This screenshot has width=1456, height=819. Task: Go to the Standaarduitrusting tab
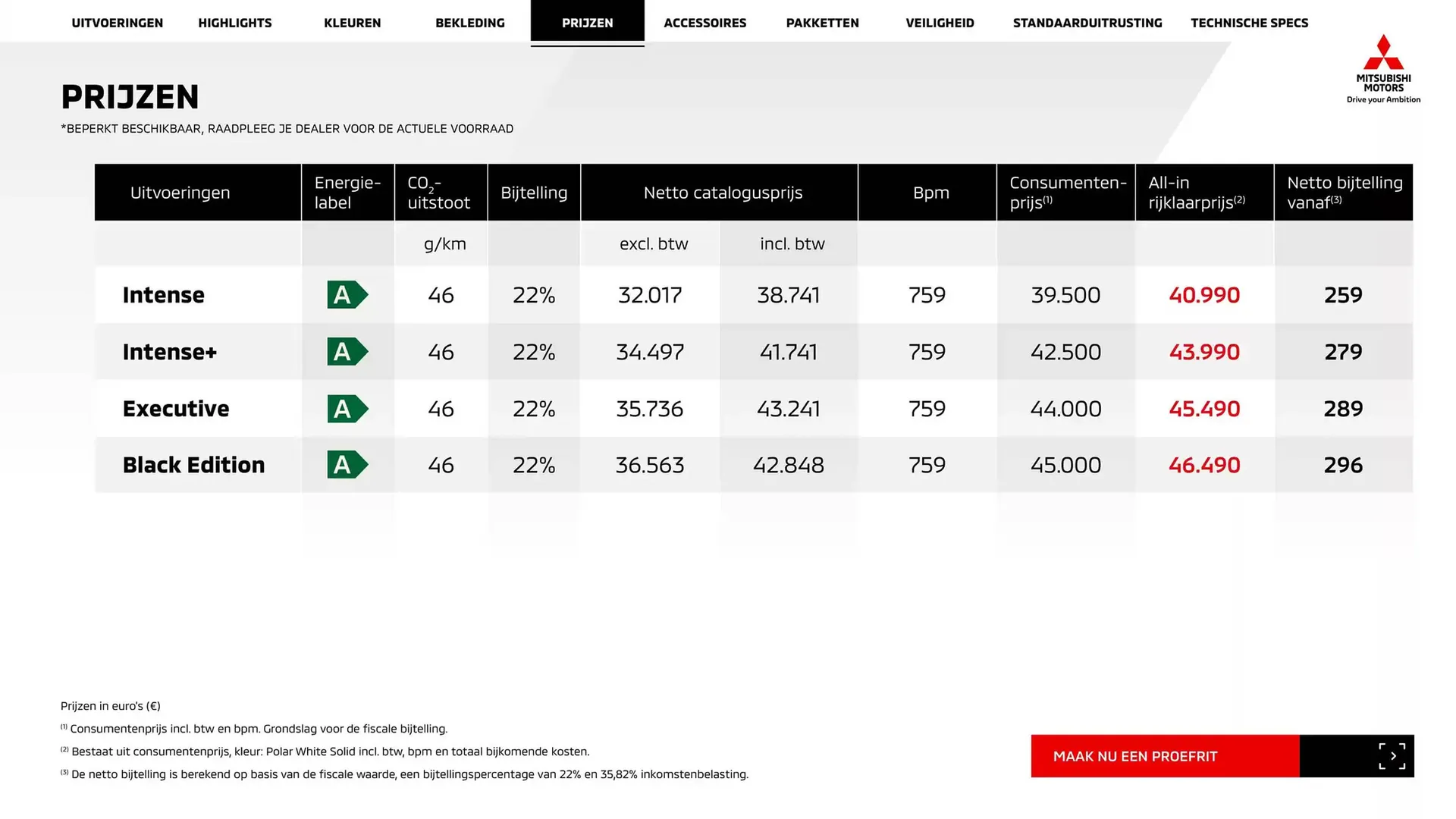point(1087,23)
